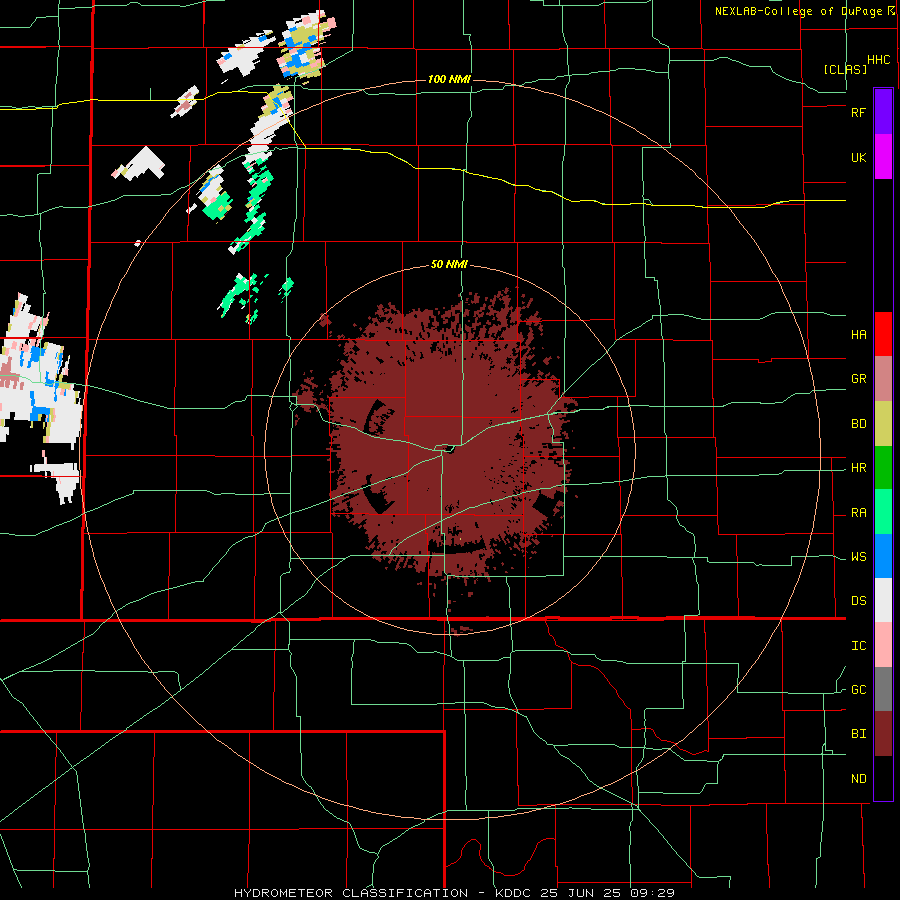
Task: Click the IC pink legend swatch
Action: [x=883, y=645]
